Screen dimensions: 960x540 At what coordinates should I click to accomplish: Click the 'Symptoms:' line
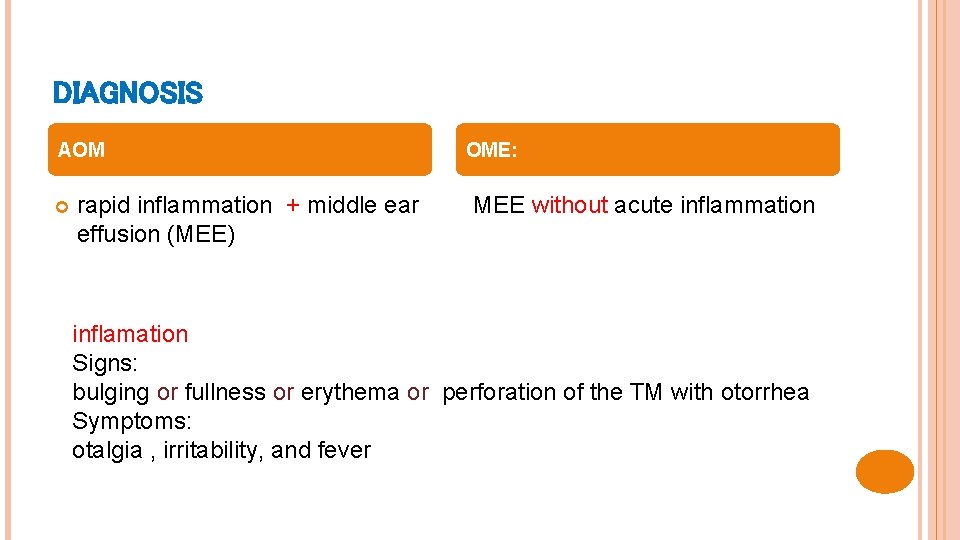(x=132, y=421)
